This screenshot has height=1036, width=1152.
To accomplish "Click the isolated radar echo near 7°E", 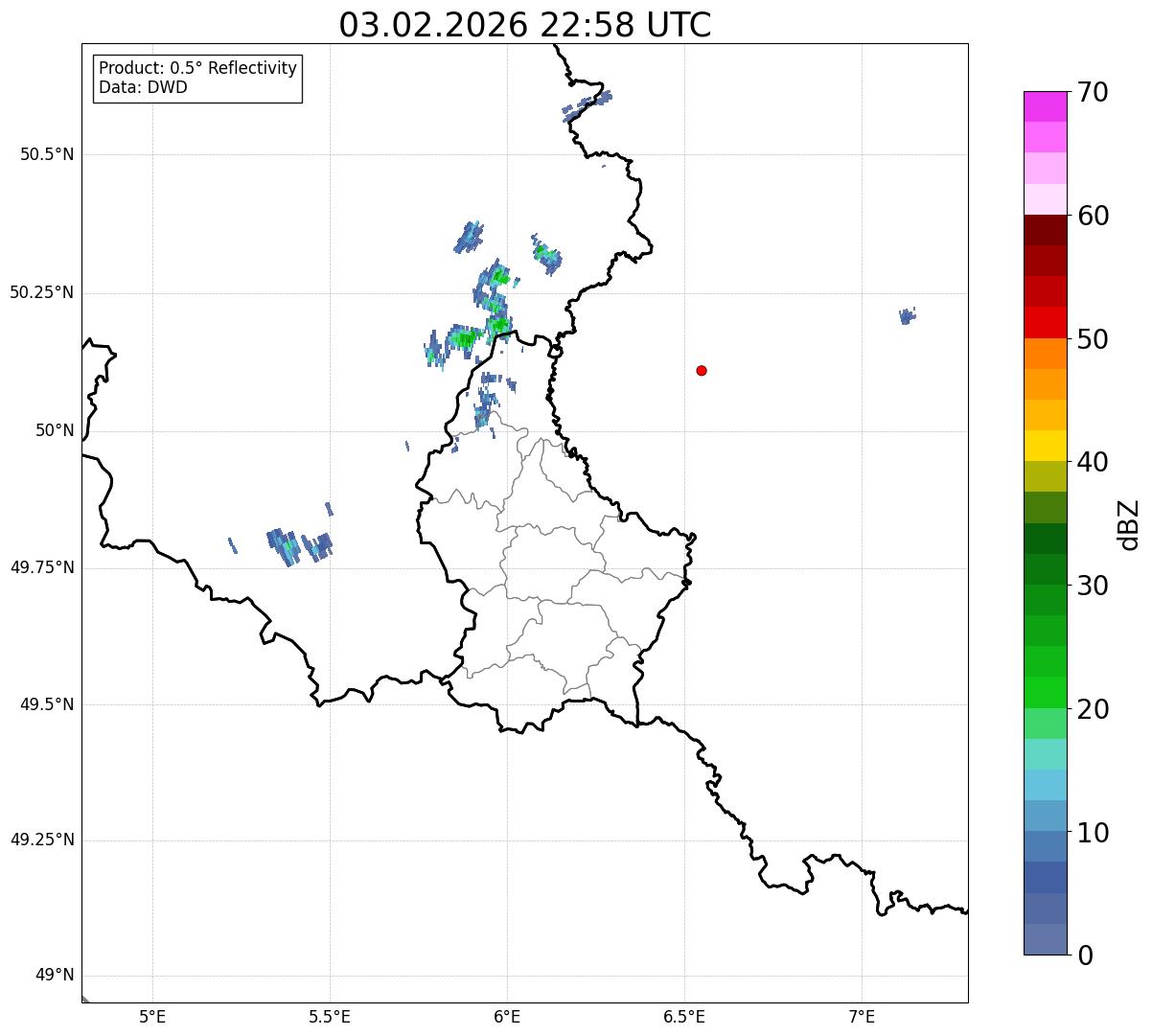I will (x=907, y=316).
